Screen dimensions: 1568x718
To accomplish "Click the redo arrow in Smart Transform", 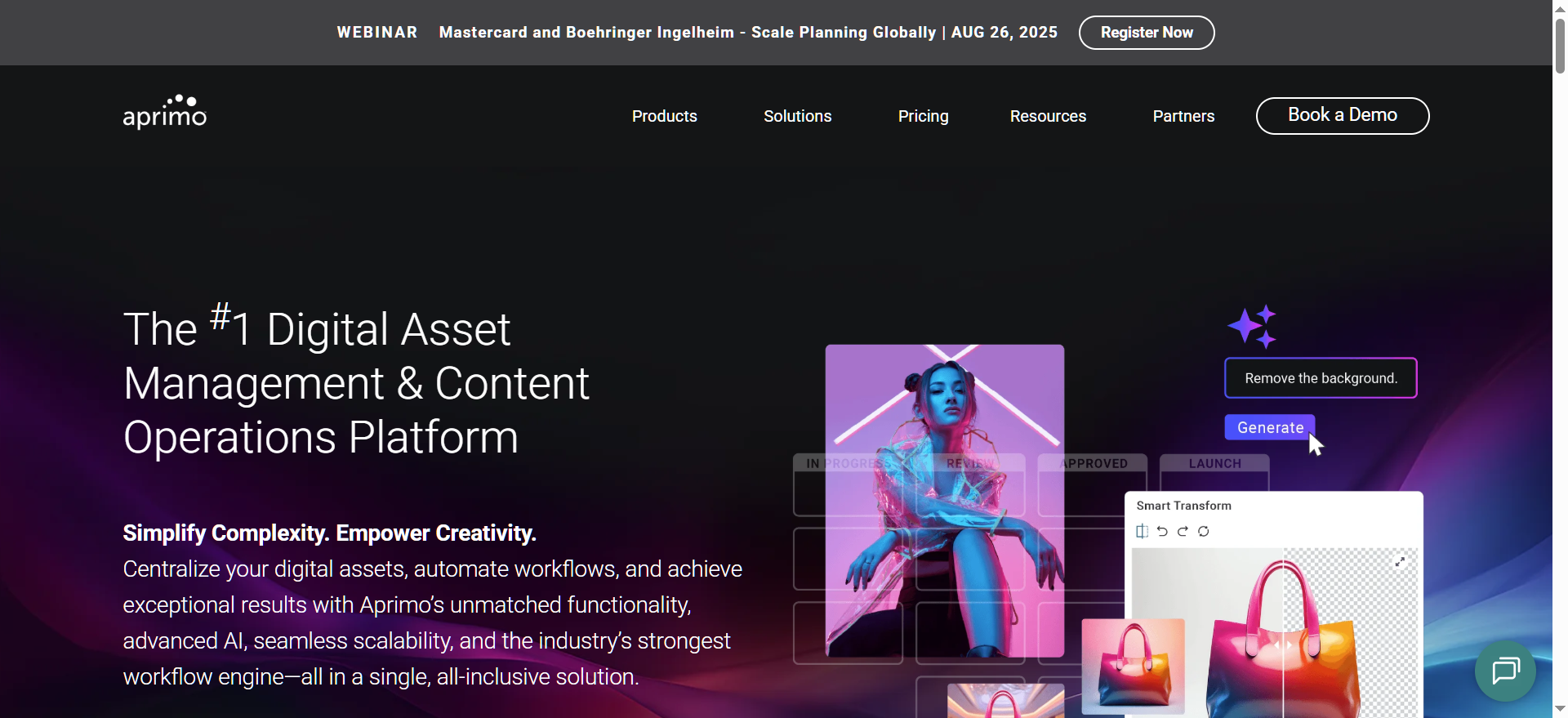I will coord(1183,531).
